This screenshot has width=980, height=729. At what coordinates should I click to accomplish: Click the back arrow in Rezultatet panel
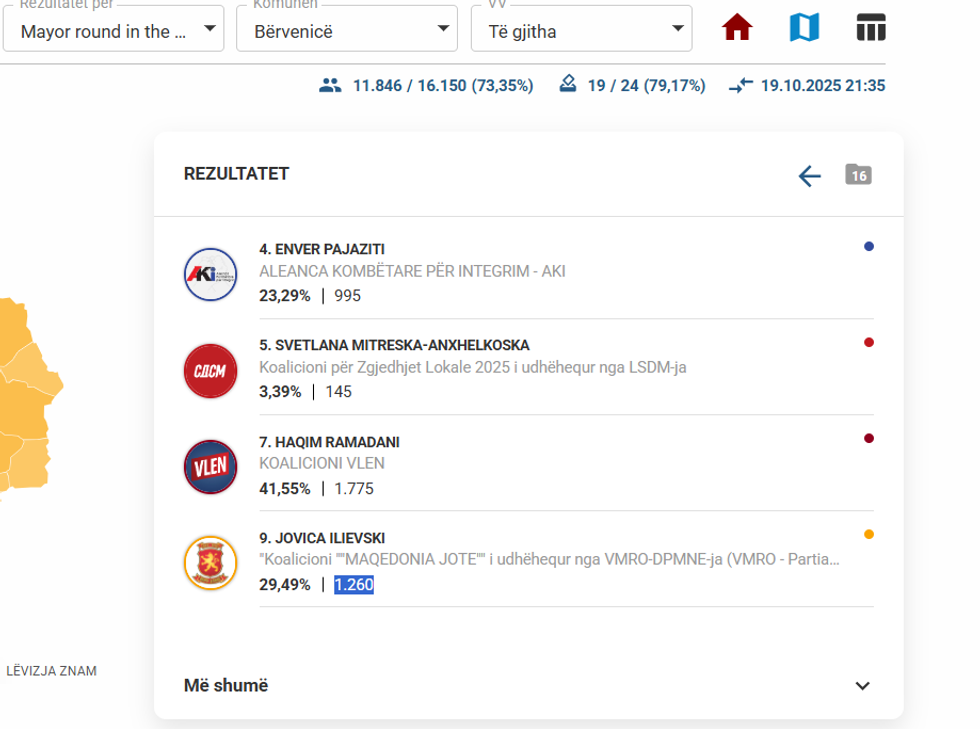click(x=809, y=177)
